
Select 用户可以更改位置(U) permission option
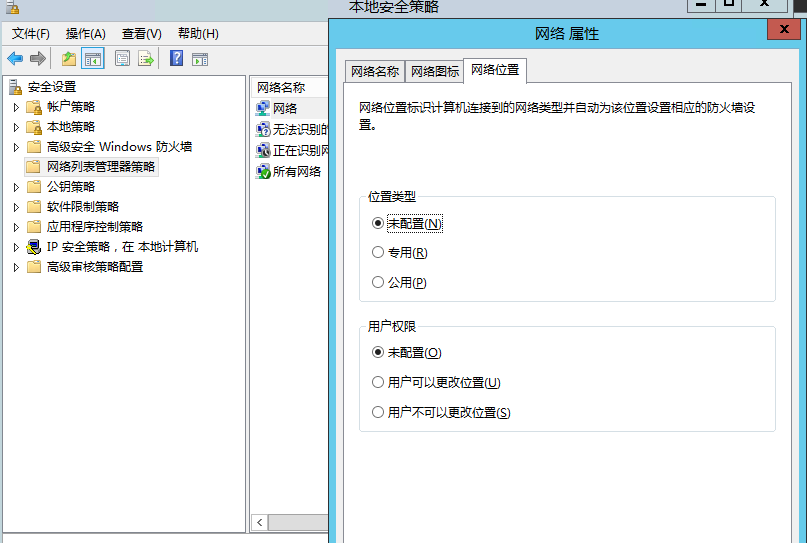pyautogui.click(x=378, y=382)
